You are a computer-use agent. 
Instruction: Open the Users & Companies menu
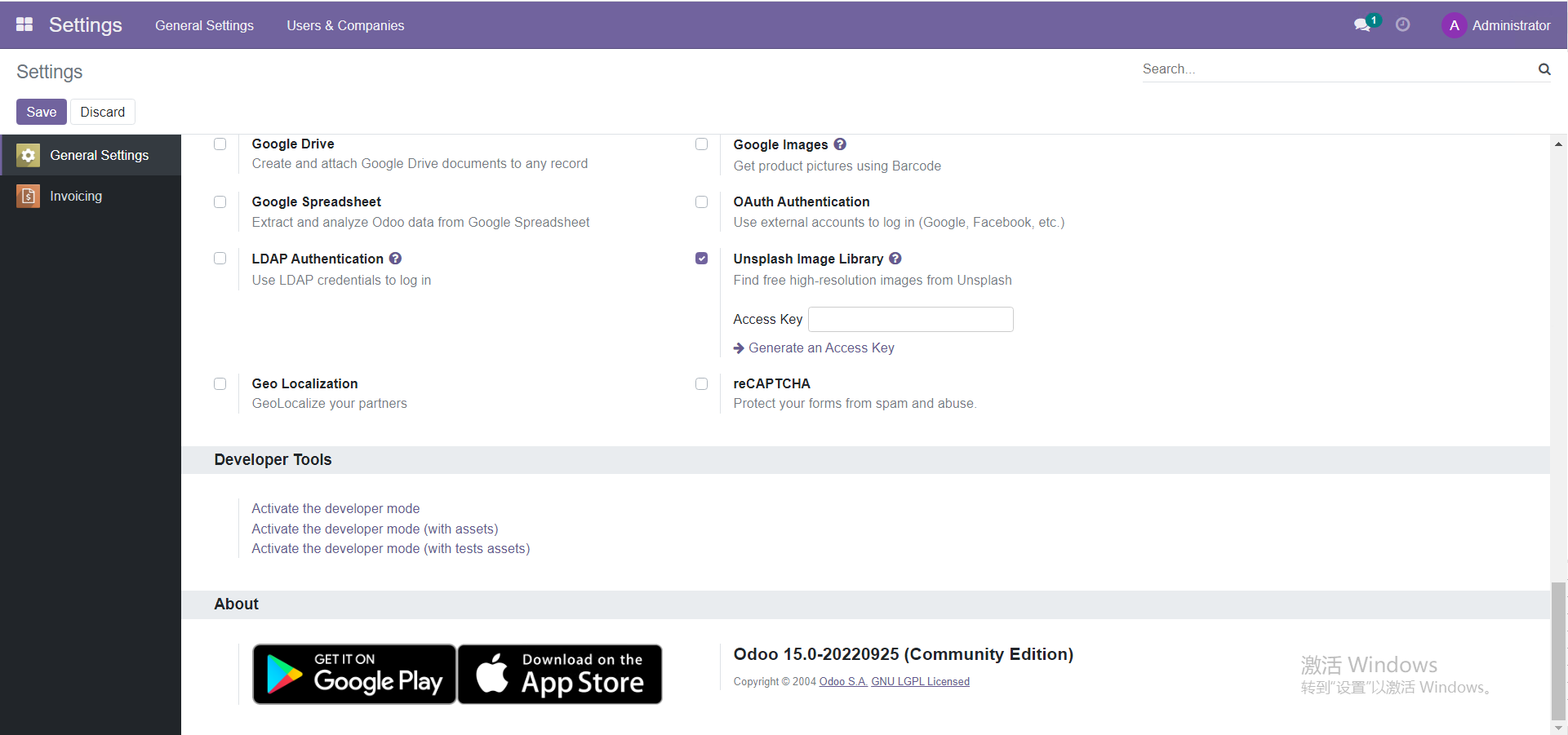tap(345, 25)
